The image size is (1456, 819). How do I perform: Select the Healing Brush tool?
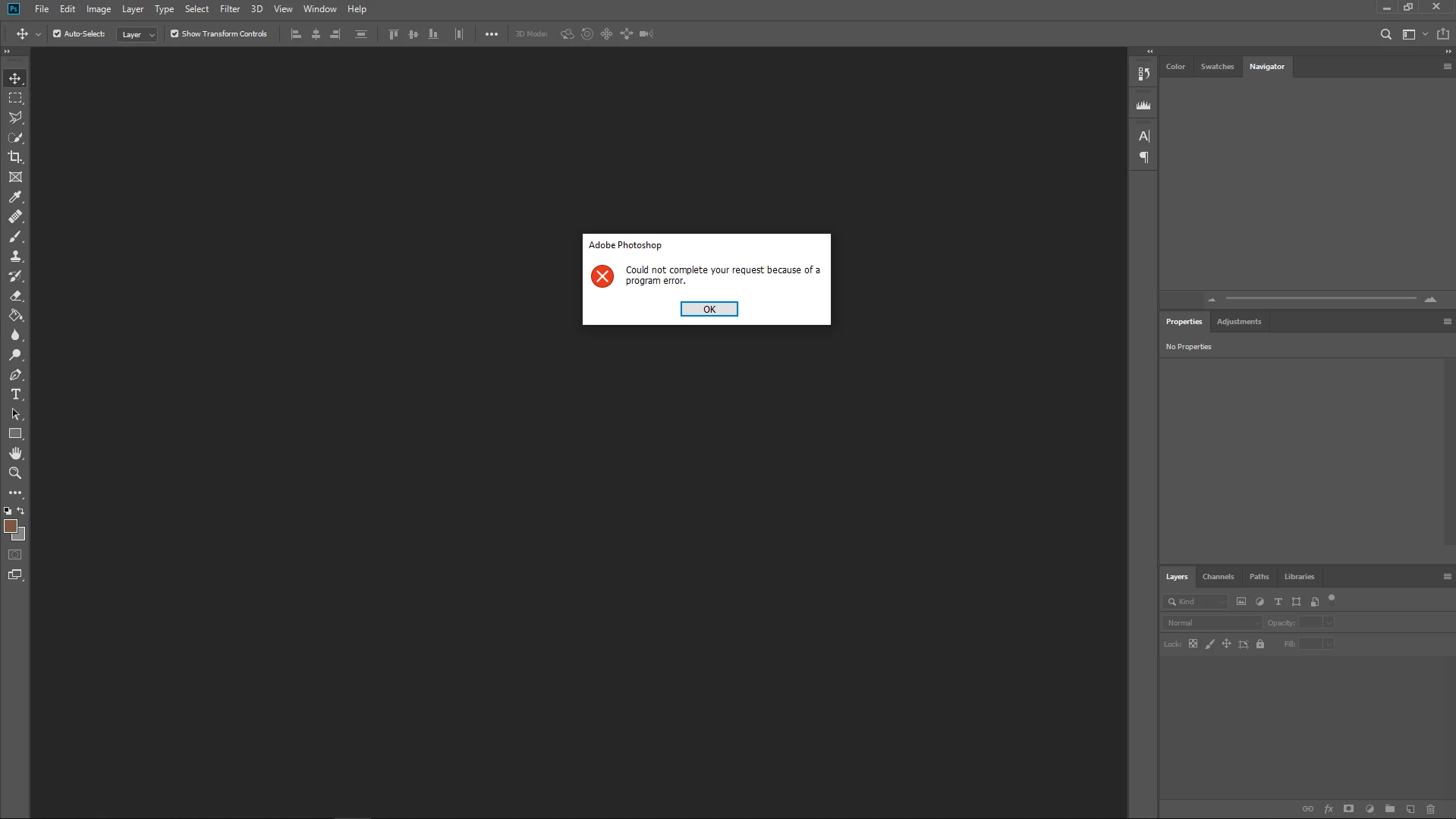[15, 216]
